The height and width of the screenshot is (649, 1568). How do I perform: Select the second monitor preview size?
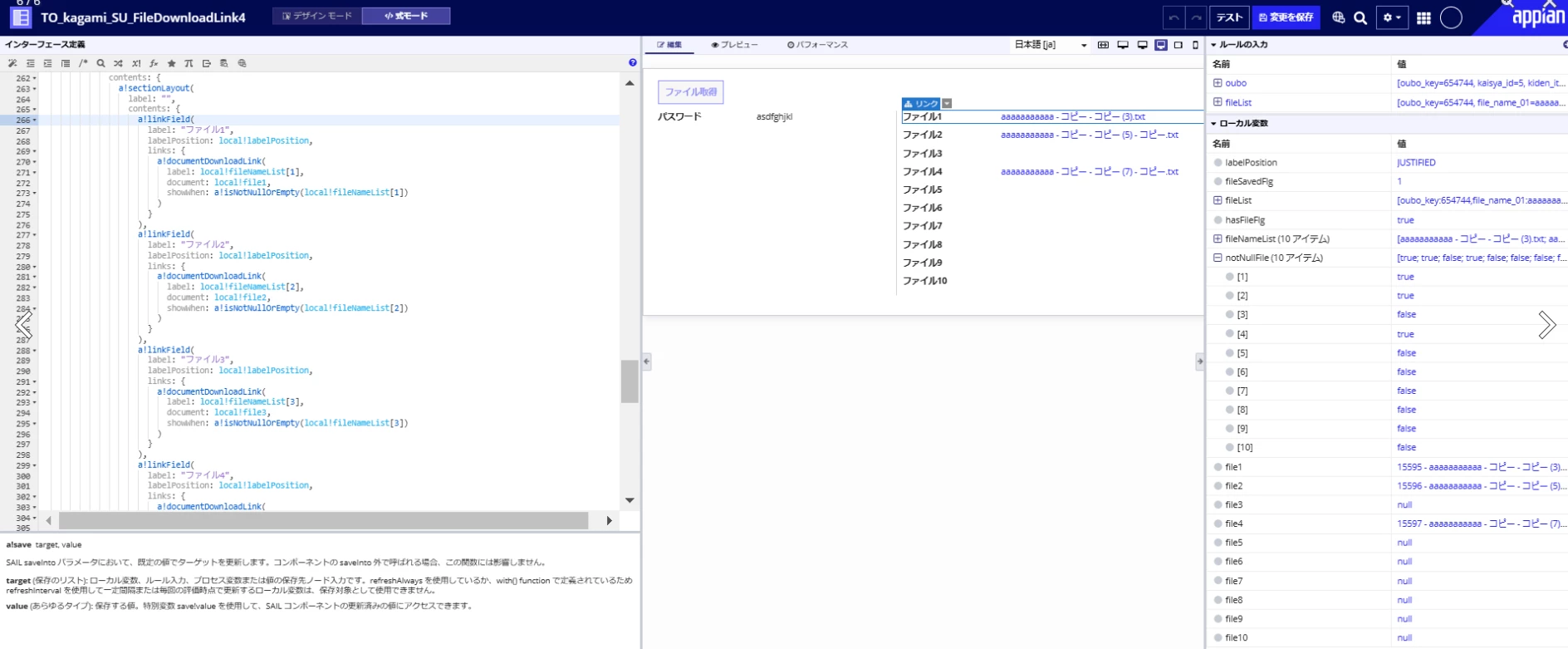[x=1142, y=45]
